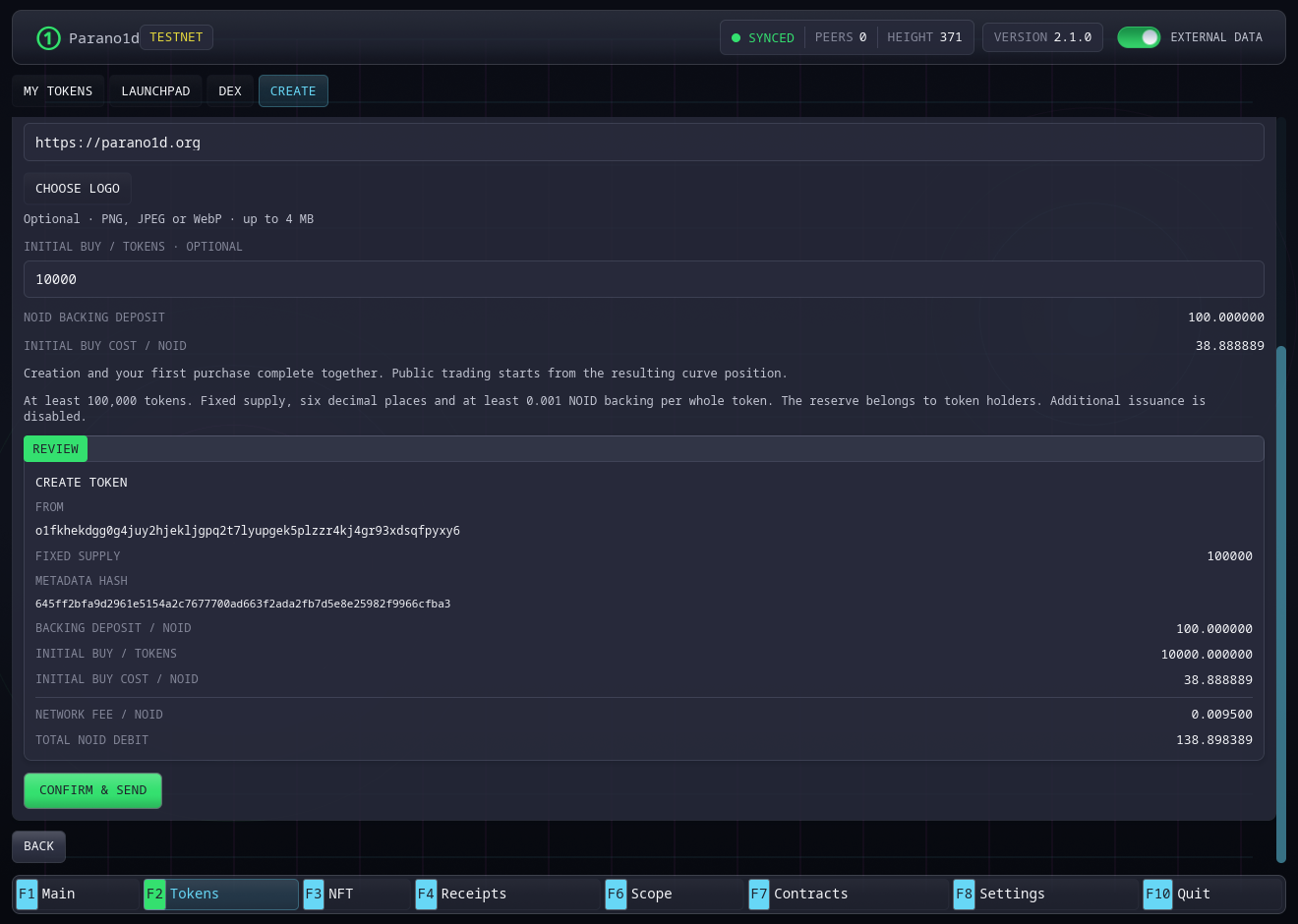Click the Contracts label in the function bar
1298x924 pixels.
[x=811, y=894]
